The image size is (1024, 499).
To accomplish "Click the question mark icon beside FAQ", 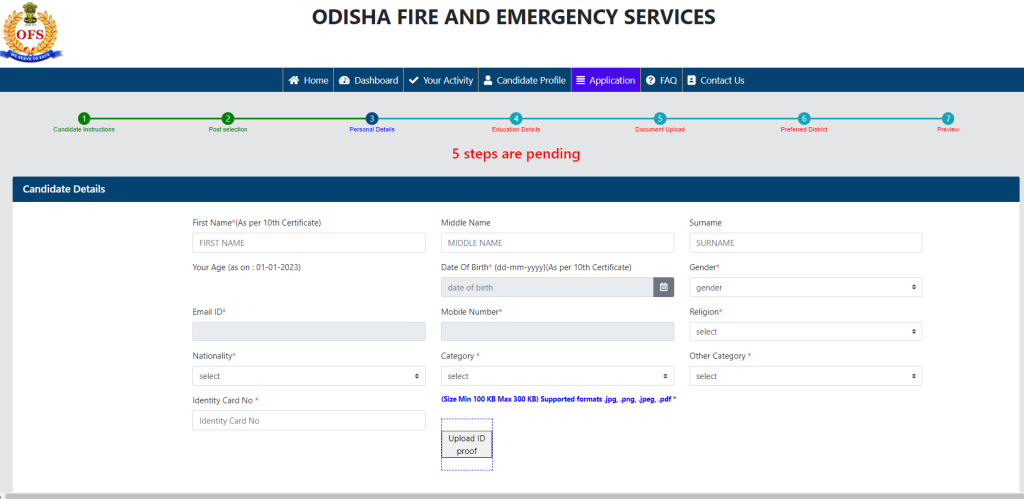I will (x=650, y=80).
